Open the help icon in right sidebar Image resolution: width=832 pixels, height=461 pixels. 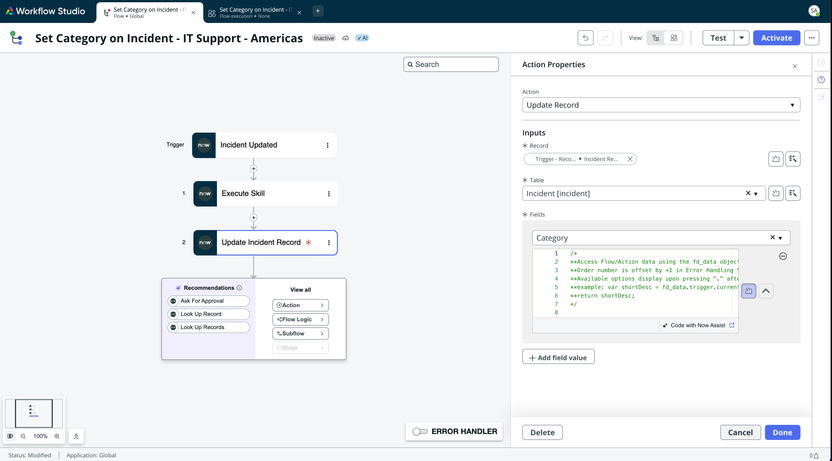pos(821,80)
